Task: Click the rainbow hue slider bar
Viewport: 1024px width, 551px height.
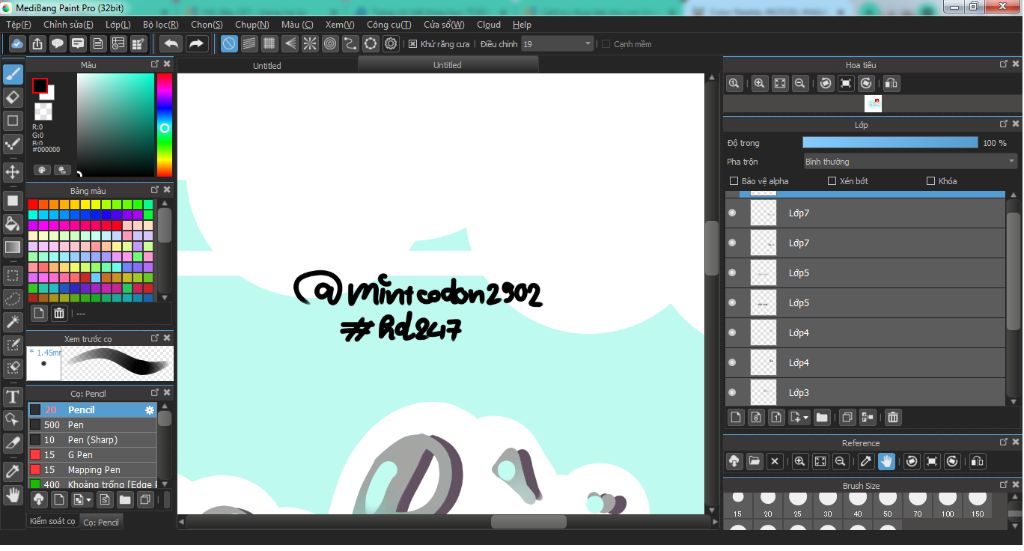Action: pyautogui.click(x=164, y=125)
